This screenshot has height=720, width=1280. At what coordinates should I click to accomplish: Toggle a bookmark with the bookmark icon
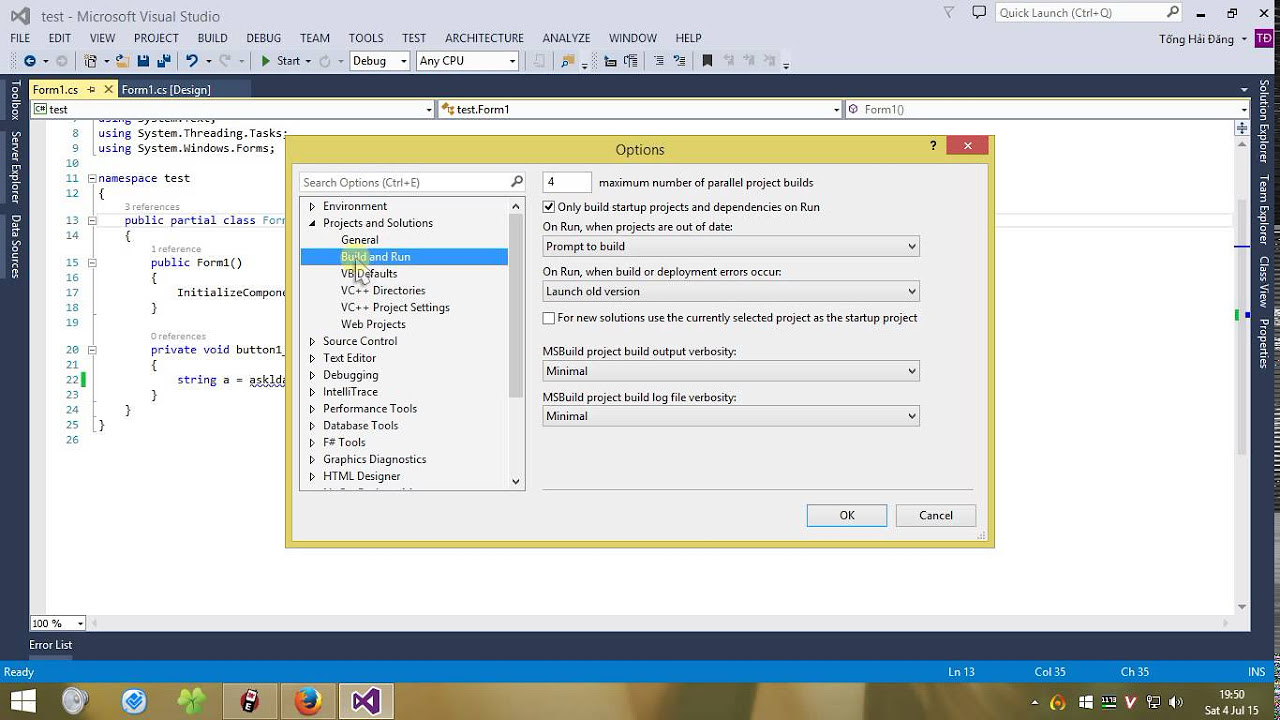coord(707,61)
